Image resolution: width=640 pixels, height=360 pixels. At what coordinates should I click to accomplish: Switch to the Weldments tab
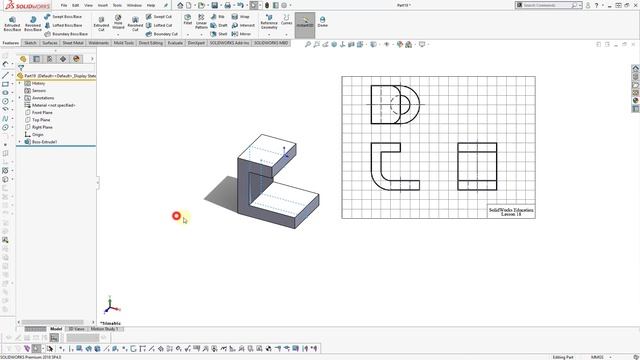click(x=99, y=43)
